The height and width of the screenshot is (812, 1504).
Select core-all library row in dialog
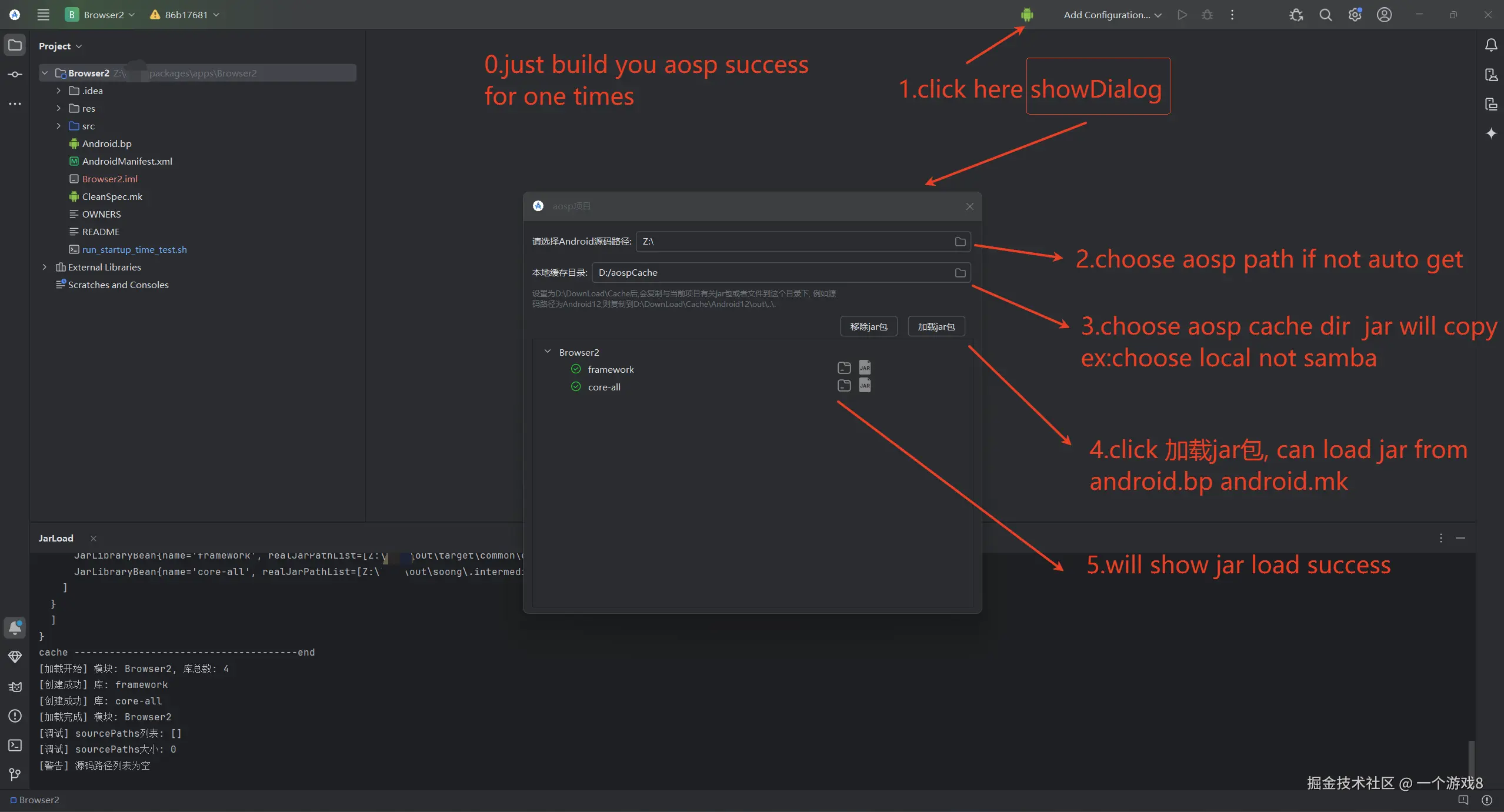tap(604, 387)
